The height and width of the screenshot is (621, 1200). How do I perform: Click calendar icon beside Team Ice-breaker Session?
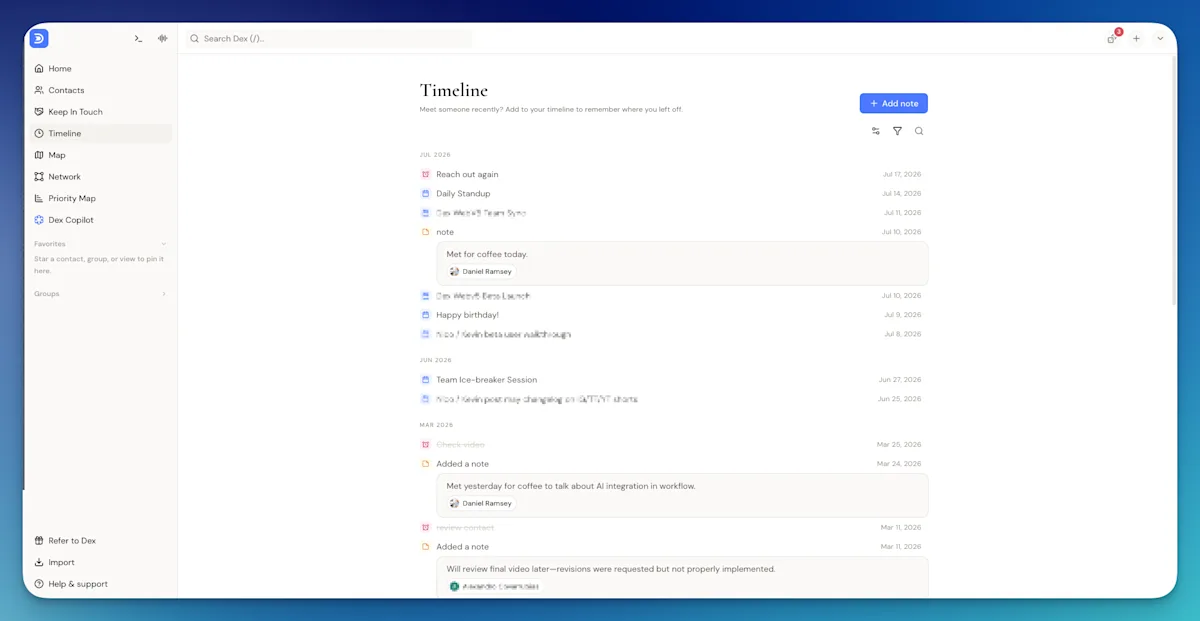click(425, 380)
